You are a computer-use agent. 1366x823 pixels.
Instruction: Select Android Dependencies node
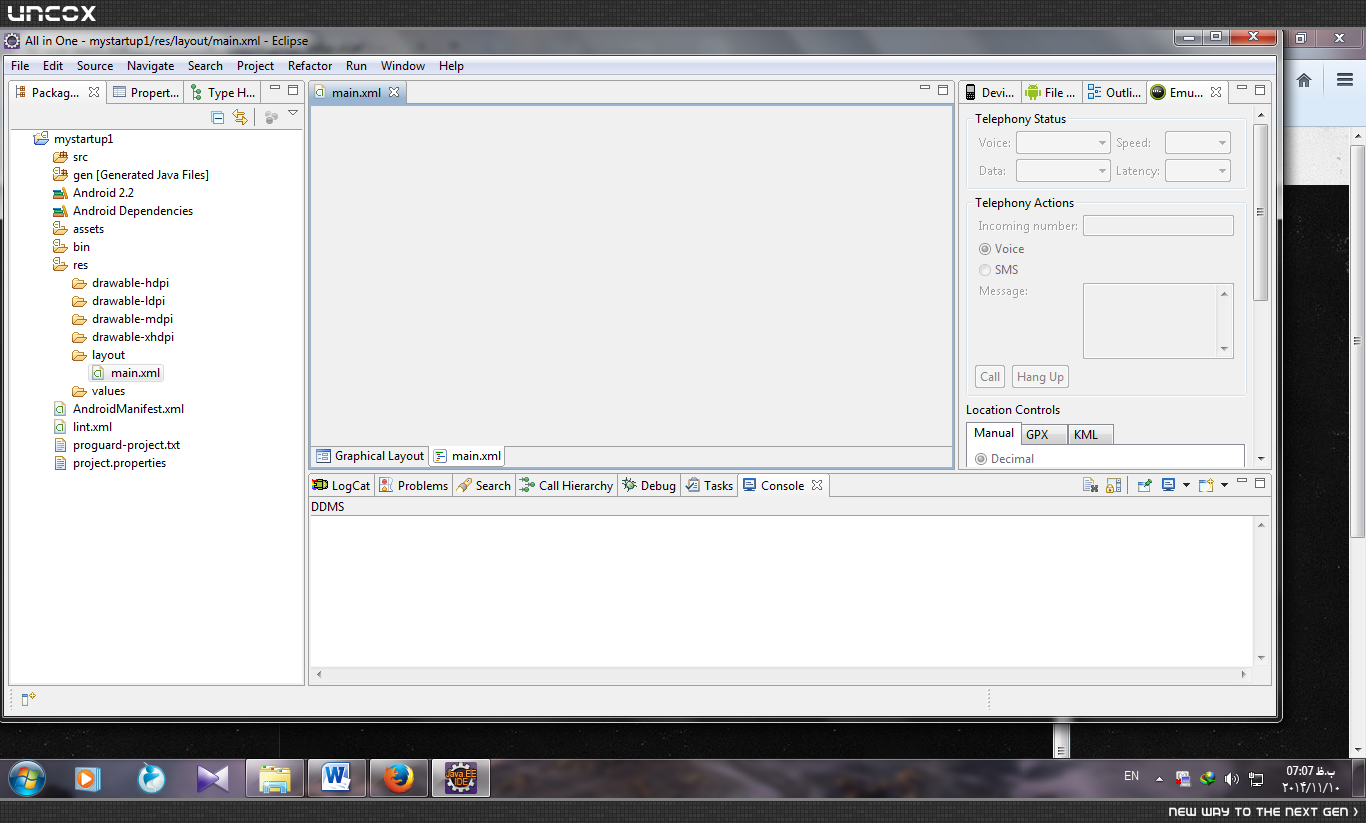coord(123,211)
